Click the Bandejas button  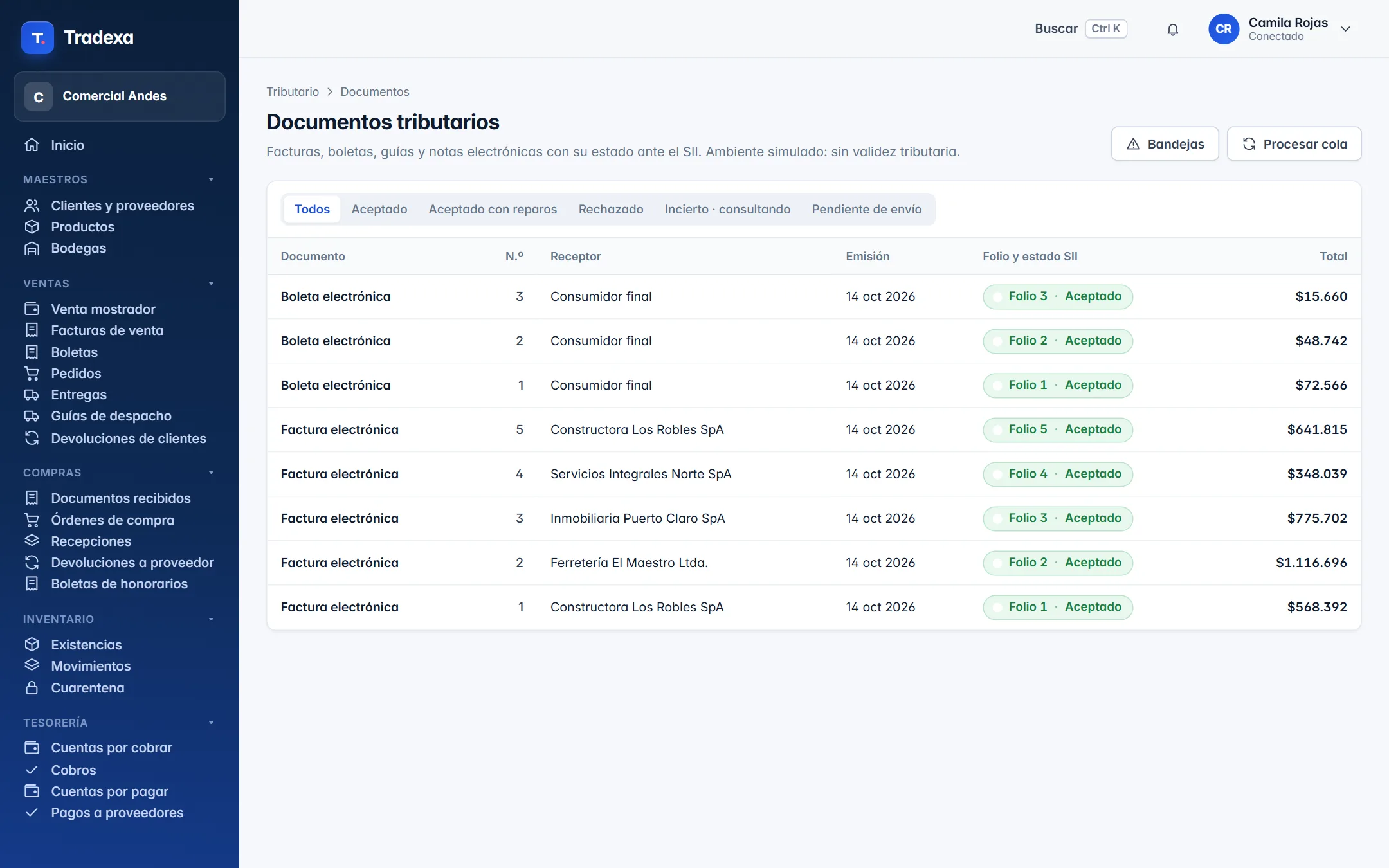pyautogui.click(x=1165, y=144)
